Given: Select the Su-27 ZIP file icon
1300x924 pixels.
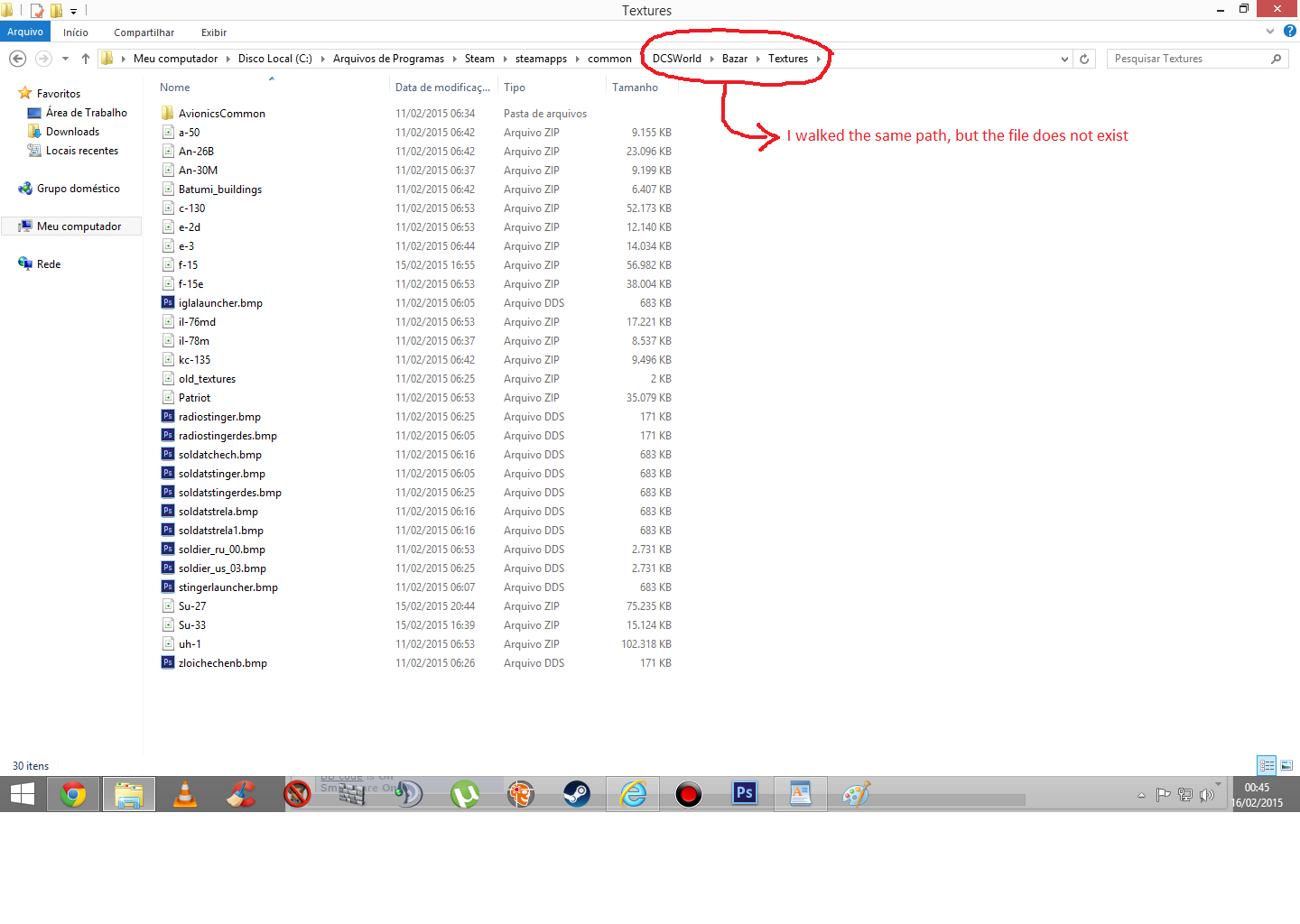Looking at the screenshot, I should 168,605.
